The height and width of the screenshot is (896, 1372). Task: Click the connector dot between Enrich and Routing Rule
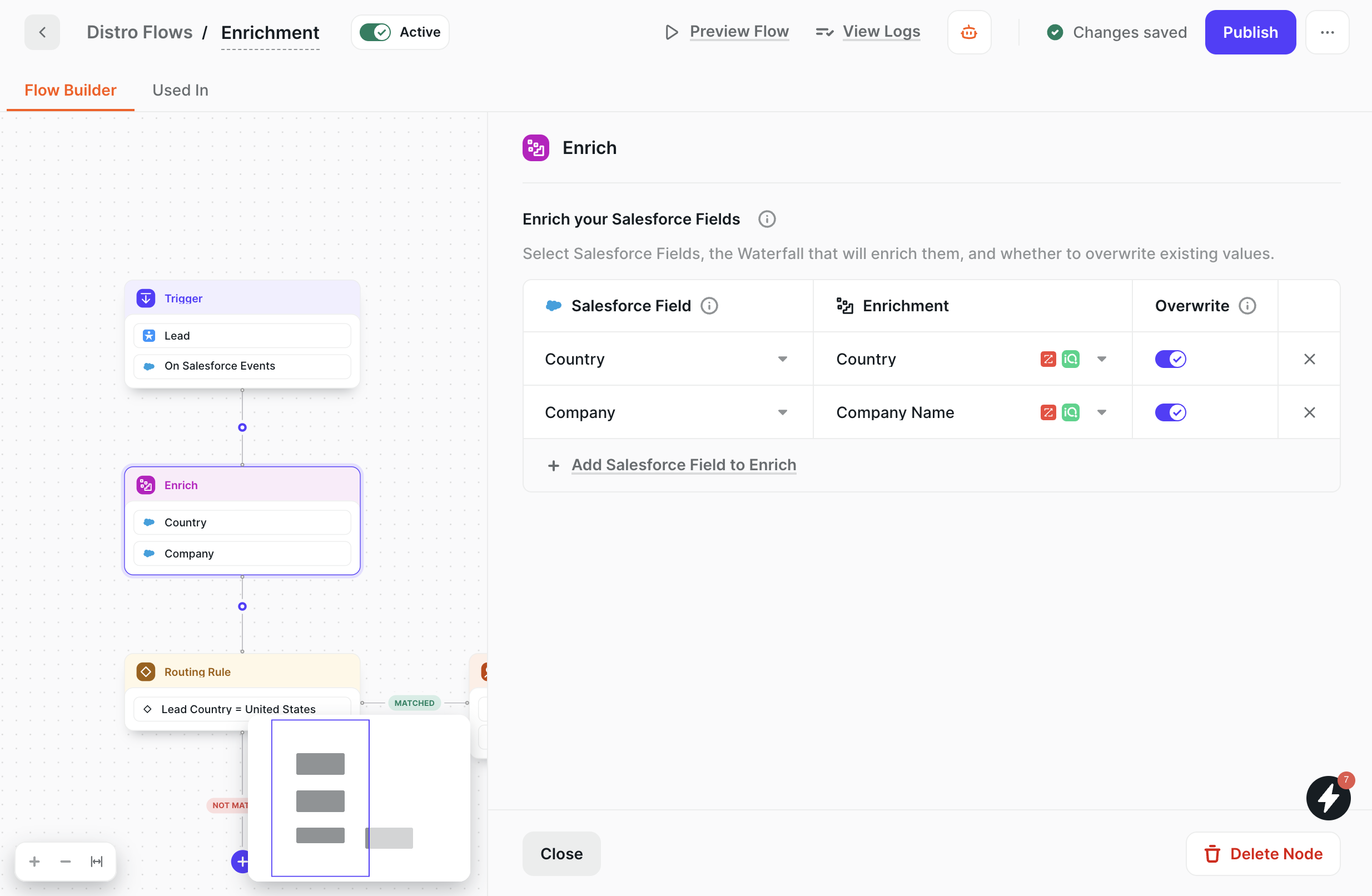coord(242,606)
